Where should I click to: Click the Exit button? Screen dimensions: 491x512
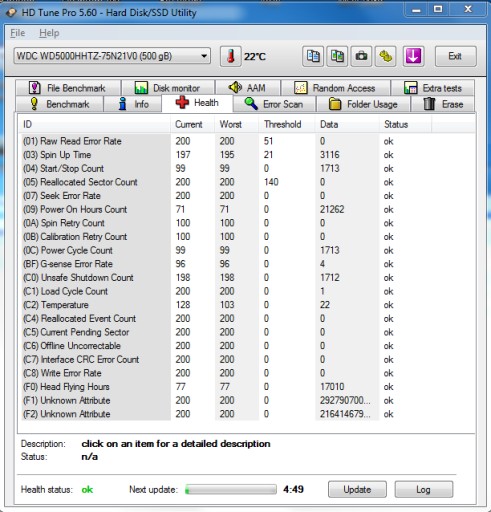point(455,56)
